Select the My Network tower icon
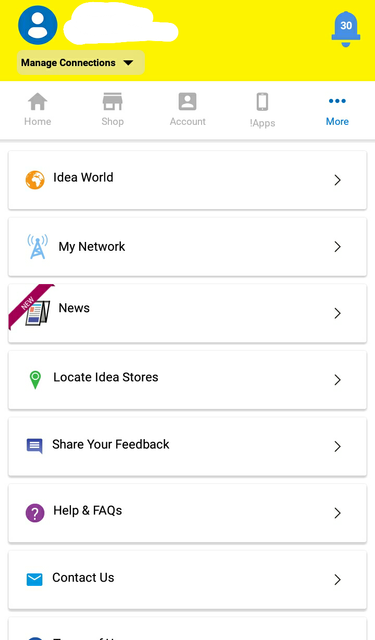This screenshot has height=640, width=375. [38, 247]
